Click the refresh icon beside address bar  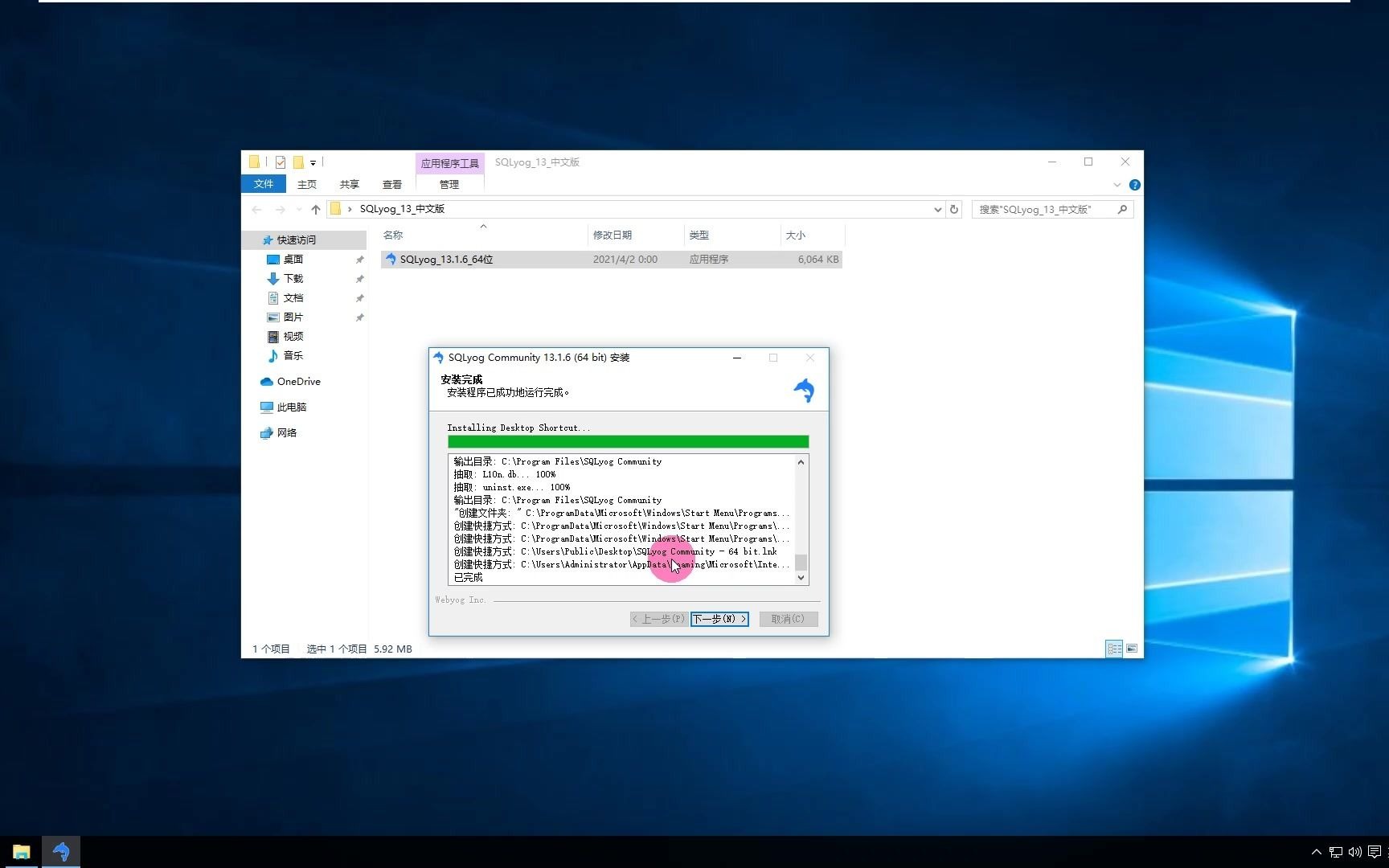pos(954,209)
